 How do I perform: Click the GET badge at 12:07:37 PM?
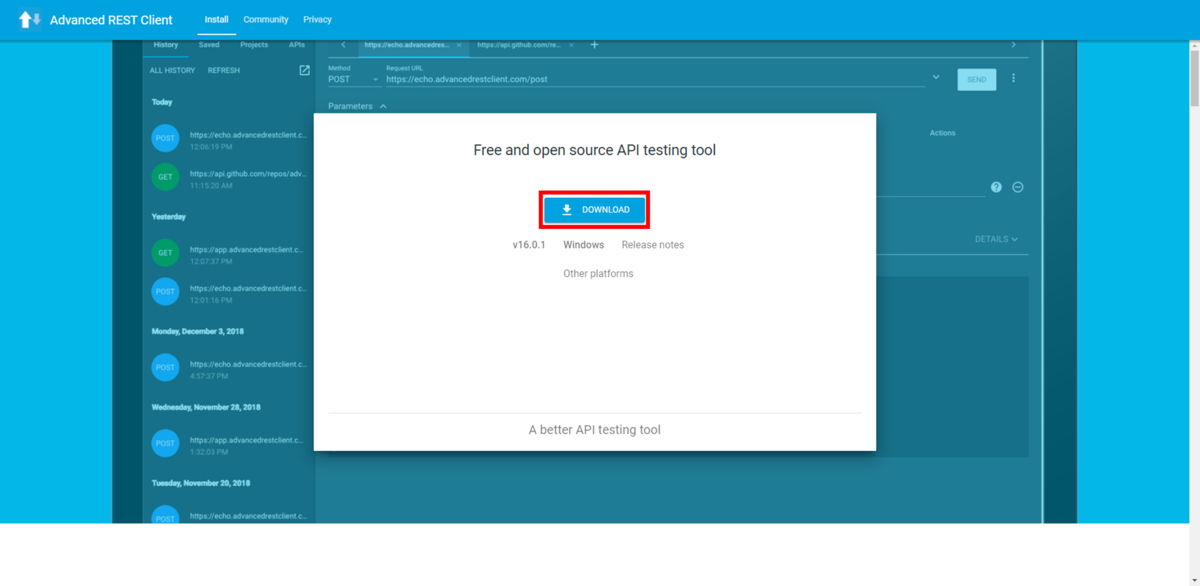(165, 253)
